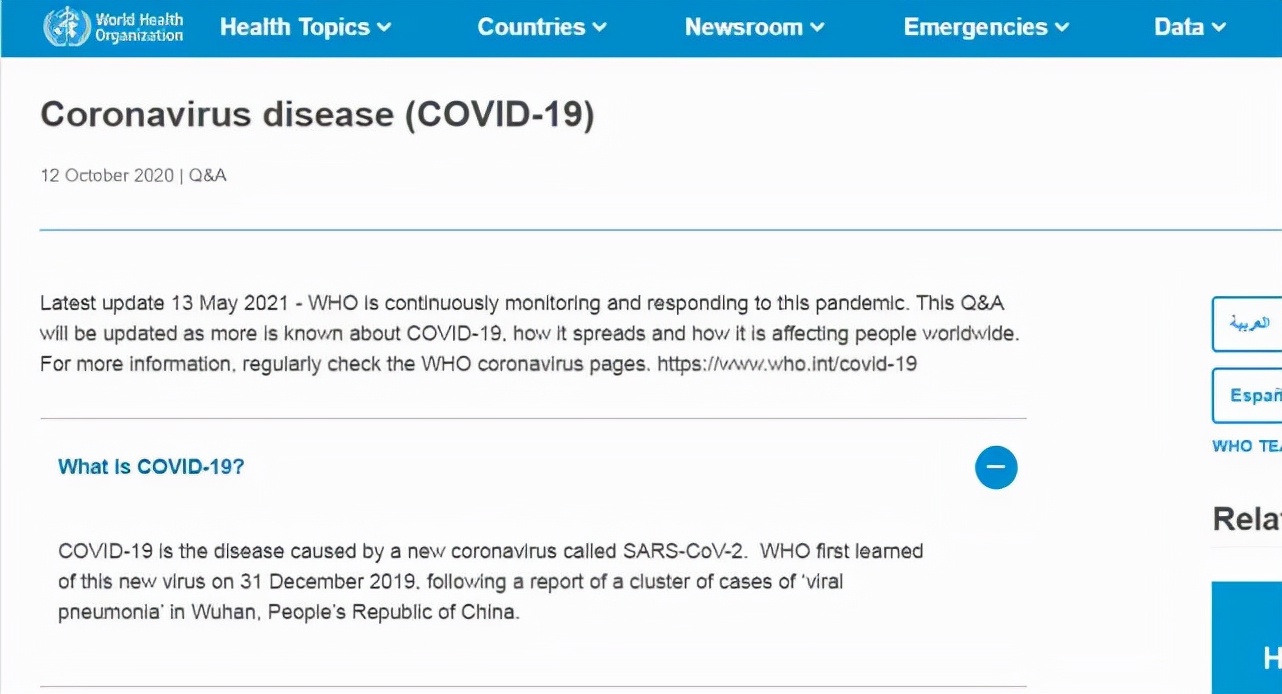The image size is (1282, 694).
Task: Click the 'Coronavirus disease (COVID-19)' page title
Action: click(317, 114)
